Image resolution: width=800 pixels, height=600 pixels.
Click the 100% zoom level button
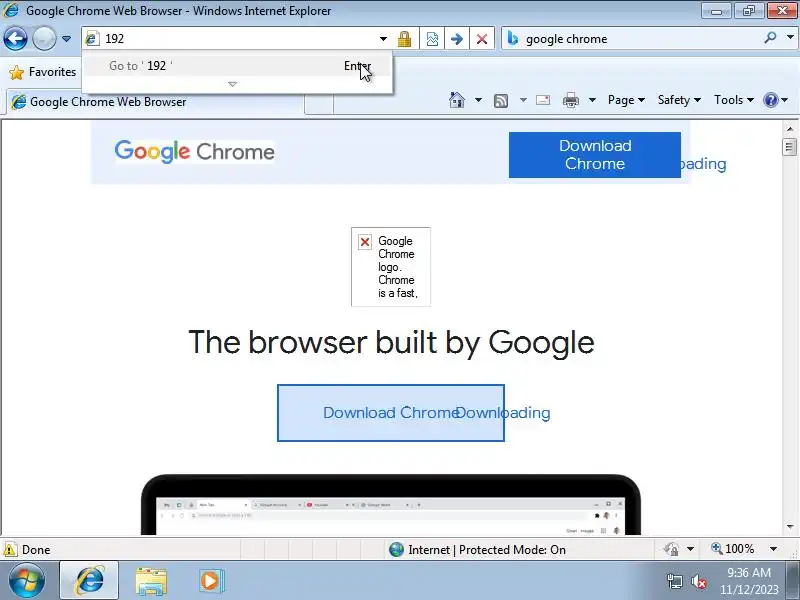733,549
